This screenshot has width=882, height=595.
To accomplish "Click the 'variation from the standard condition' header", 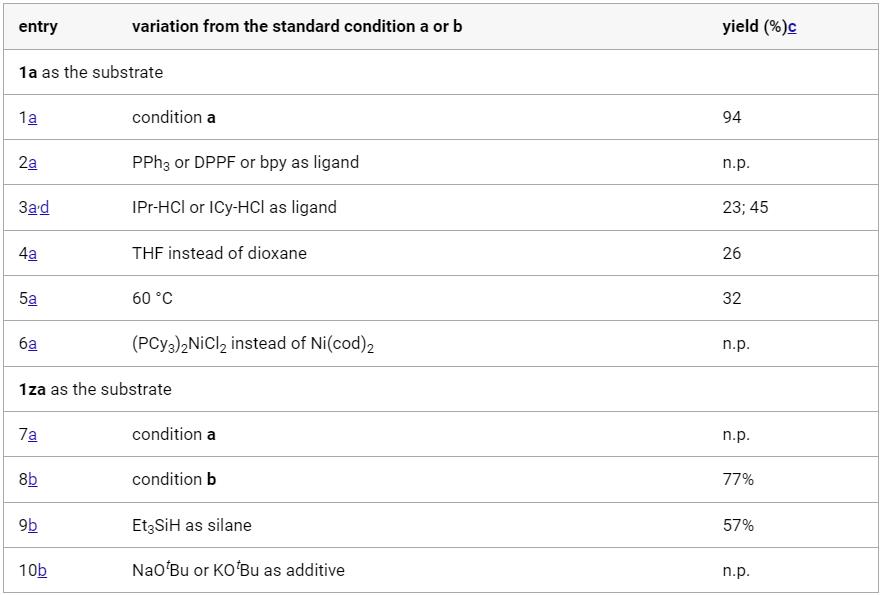I will (297, 27).
